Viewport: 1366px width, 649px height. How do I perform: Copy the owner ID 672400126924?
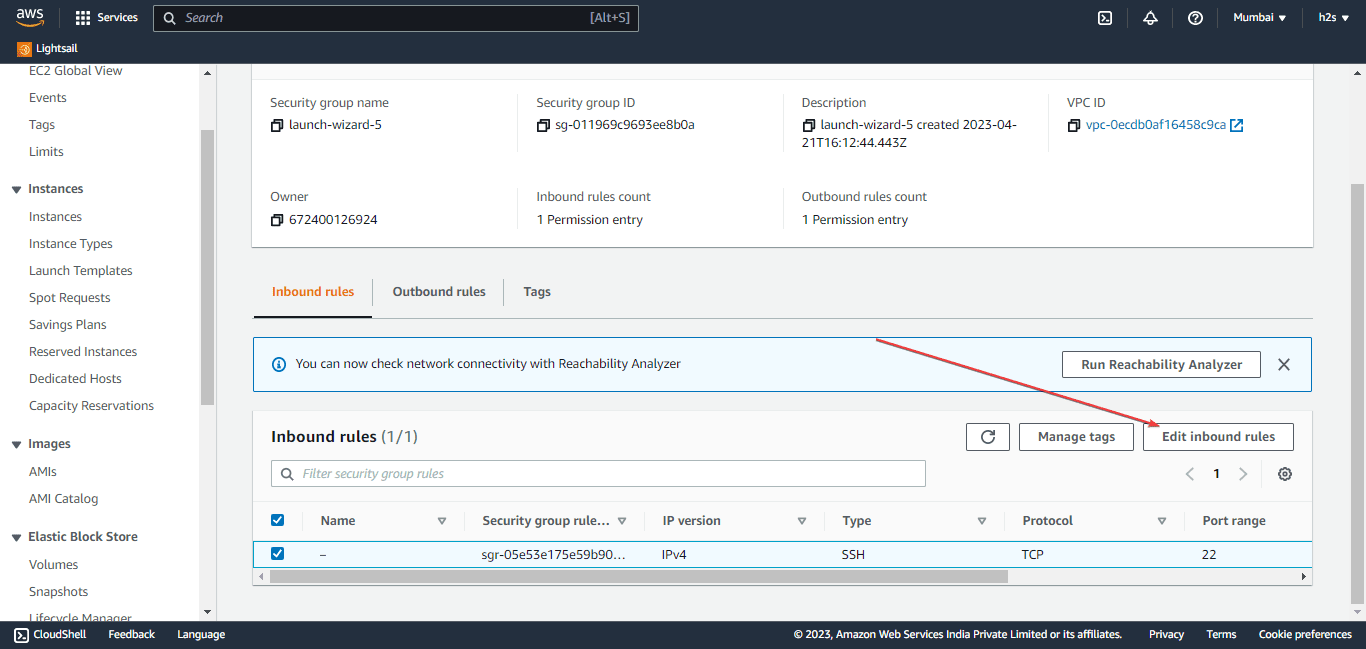coord(277,220)
